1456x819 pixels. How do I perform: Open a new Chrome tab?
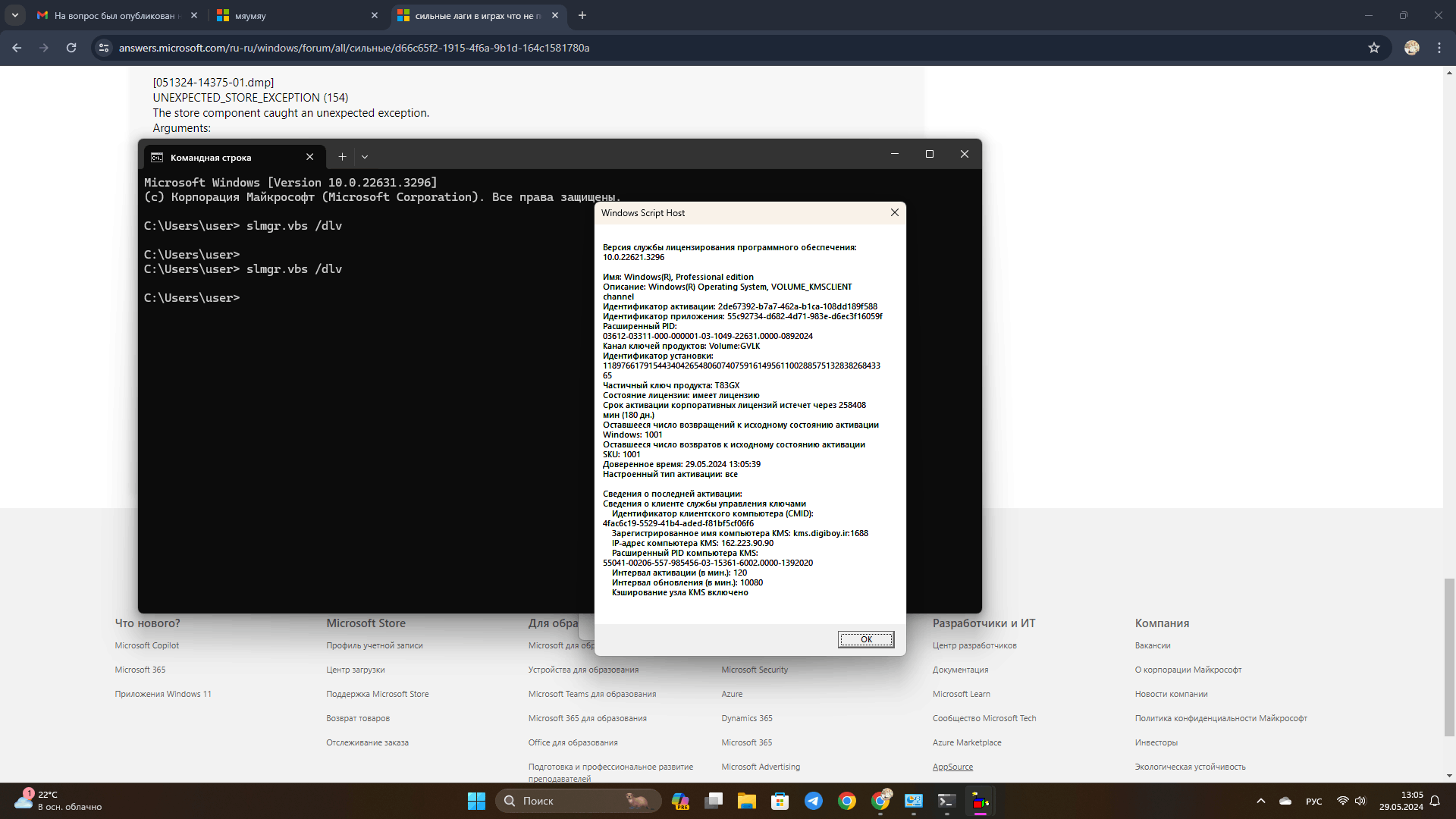[582, 15]
